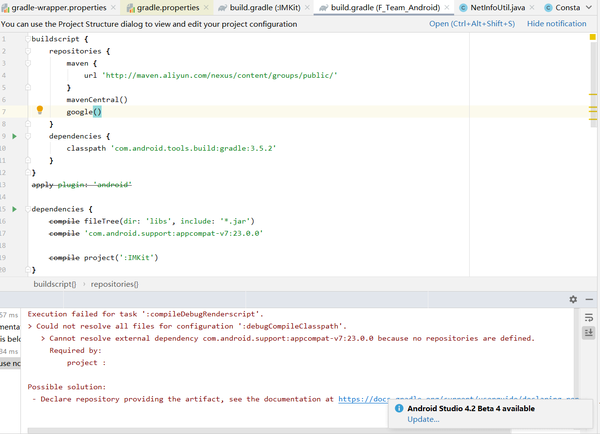Open build.gradle (:IMKit) tab

pos(265,8)
